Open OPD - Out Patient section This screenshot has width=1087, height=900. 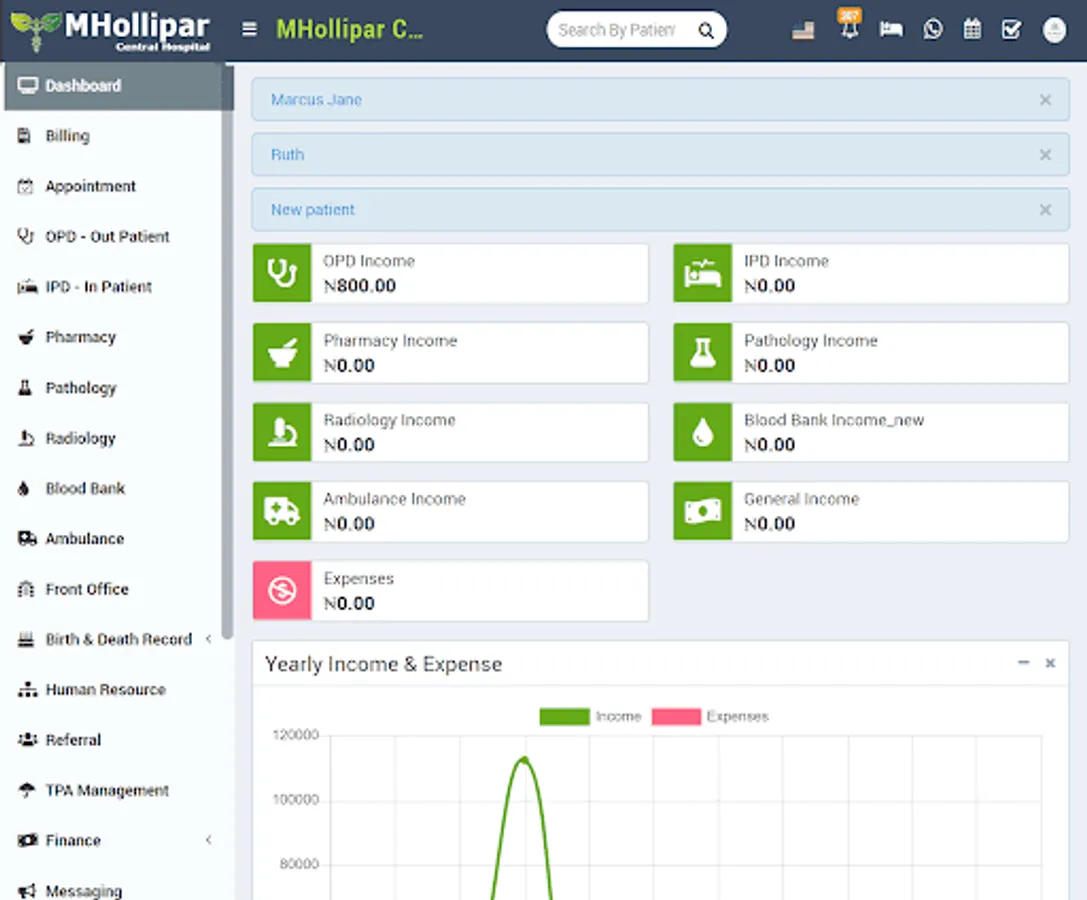coord(113,236)
